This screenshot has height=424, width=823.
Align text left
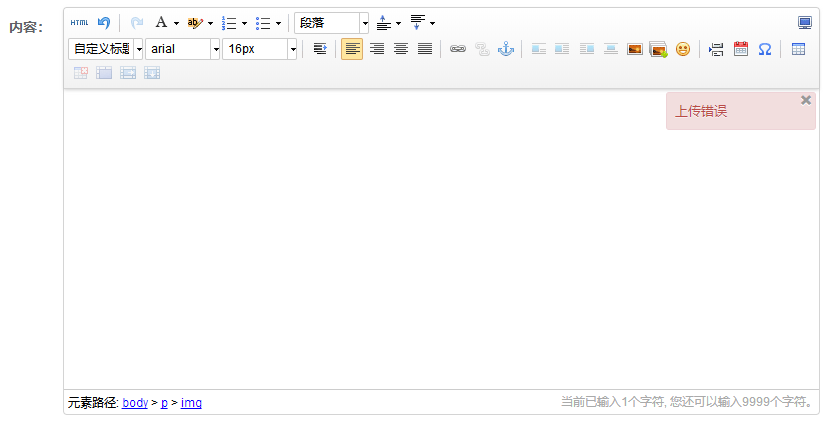click(x=352, y=49)
